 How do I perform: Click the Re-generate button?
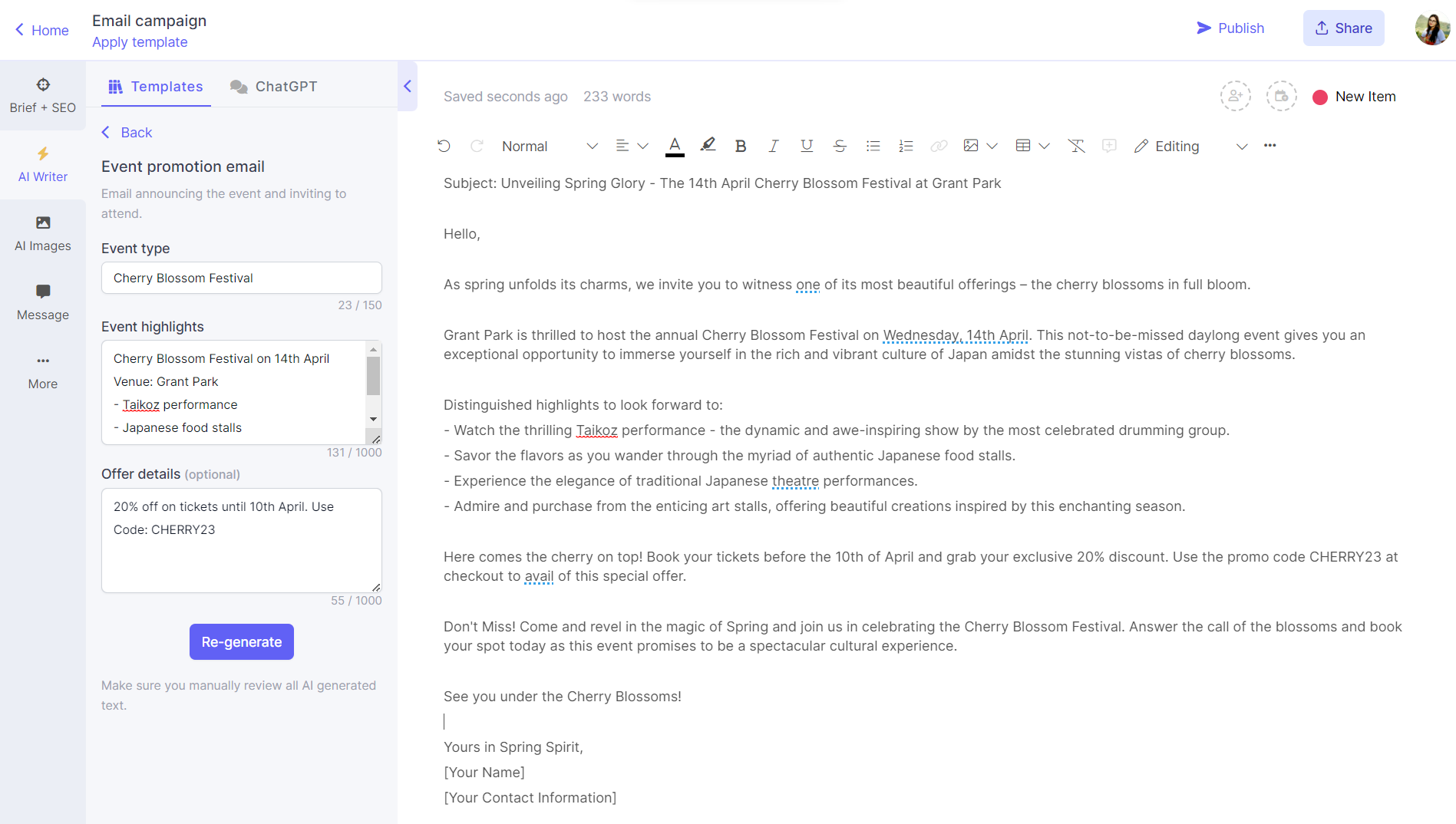242,642
